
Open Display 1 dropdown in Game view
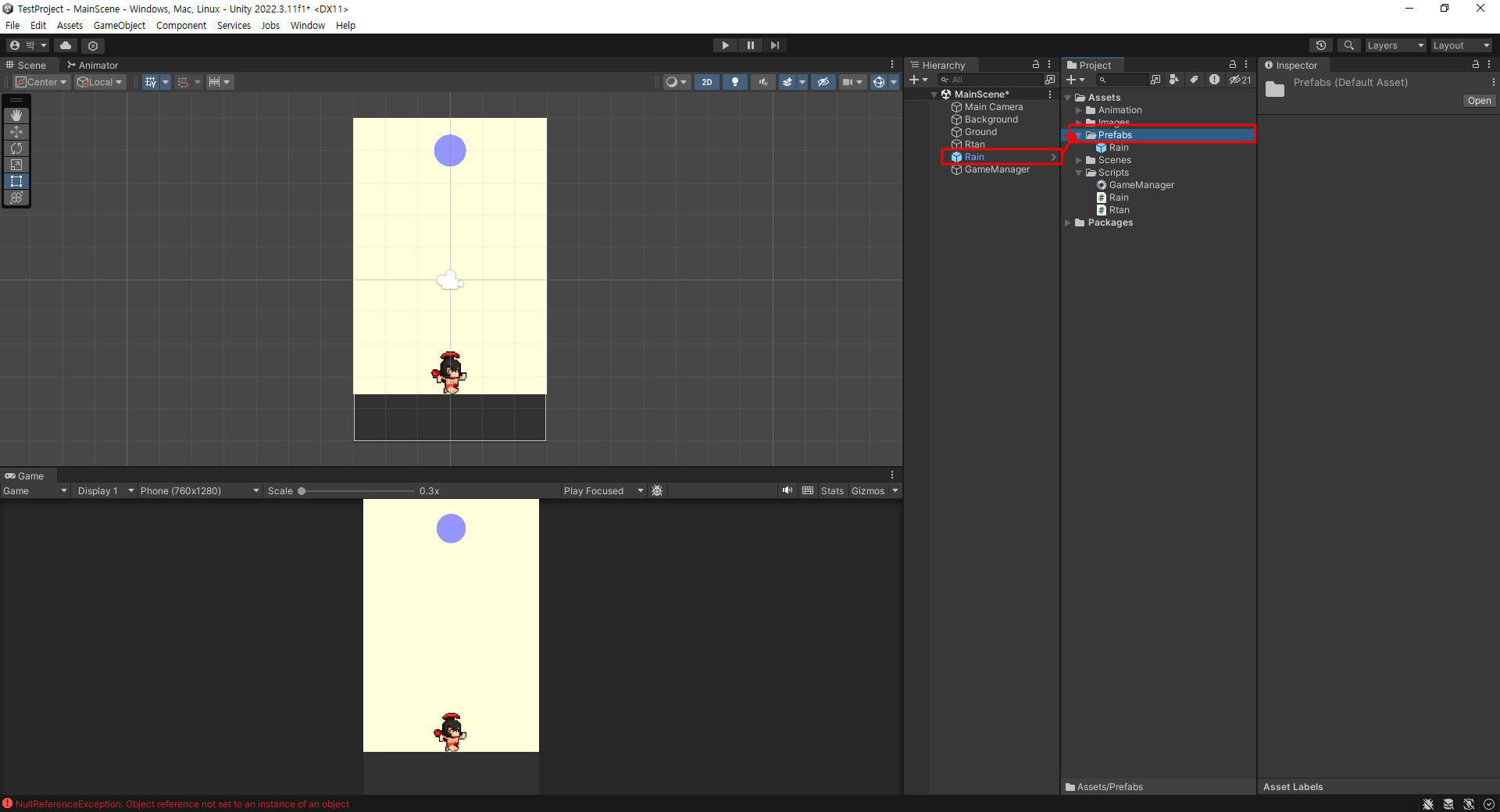(x=105, y=490)
